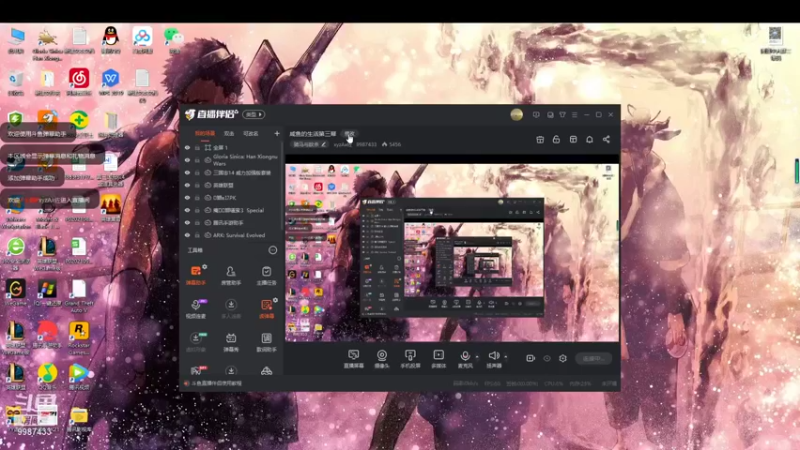Select the orange highlighted scene tab
Image resolution: width=800 pixels, height=450 pixels.
point(205,134)
